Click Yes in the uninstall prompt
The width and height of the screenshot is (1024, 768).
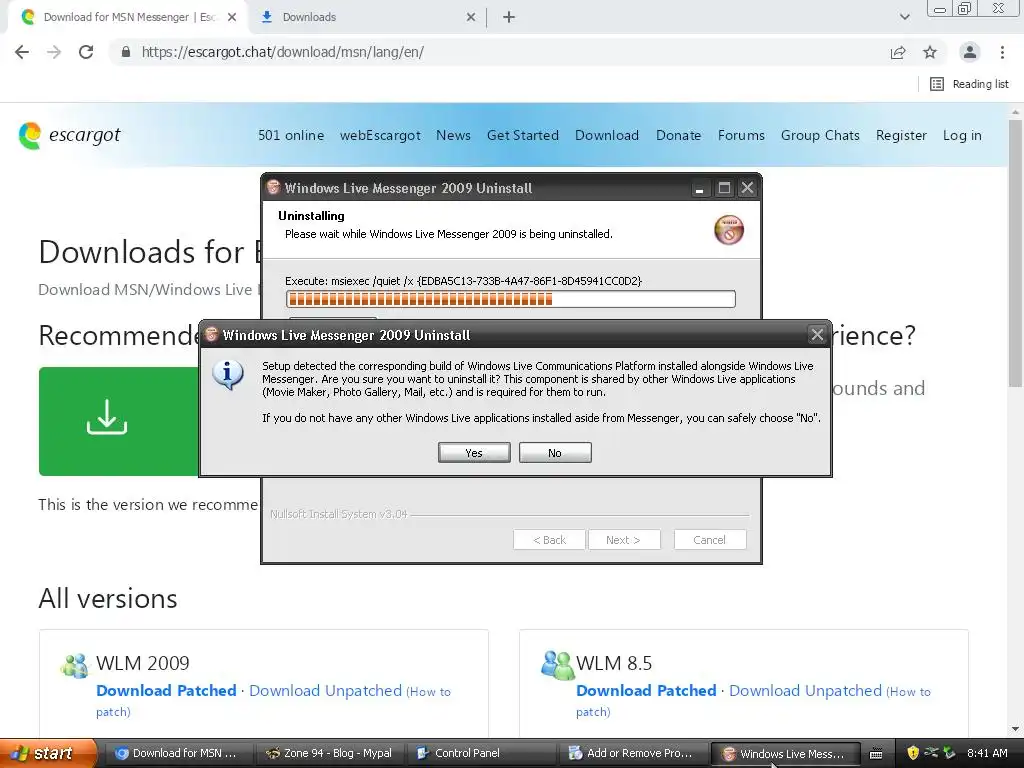coord(474,453)
